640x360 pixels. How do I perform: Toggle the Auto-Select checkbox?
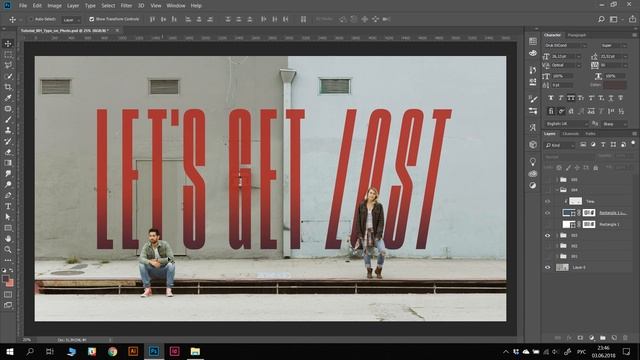pyautogui.click(x=31, y=19)
